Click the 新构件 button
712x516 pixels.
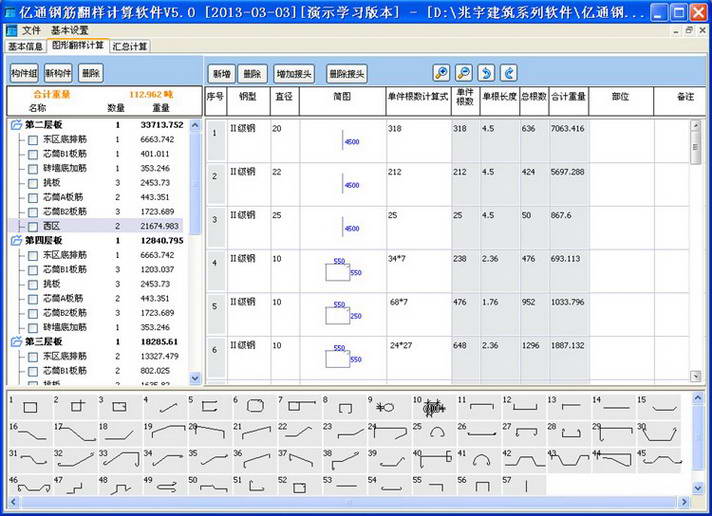58,73
